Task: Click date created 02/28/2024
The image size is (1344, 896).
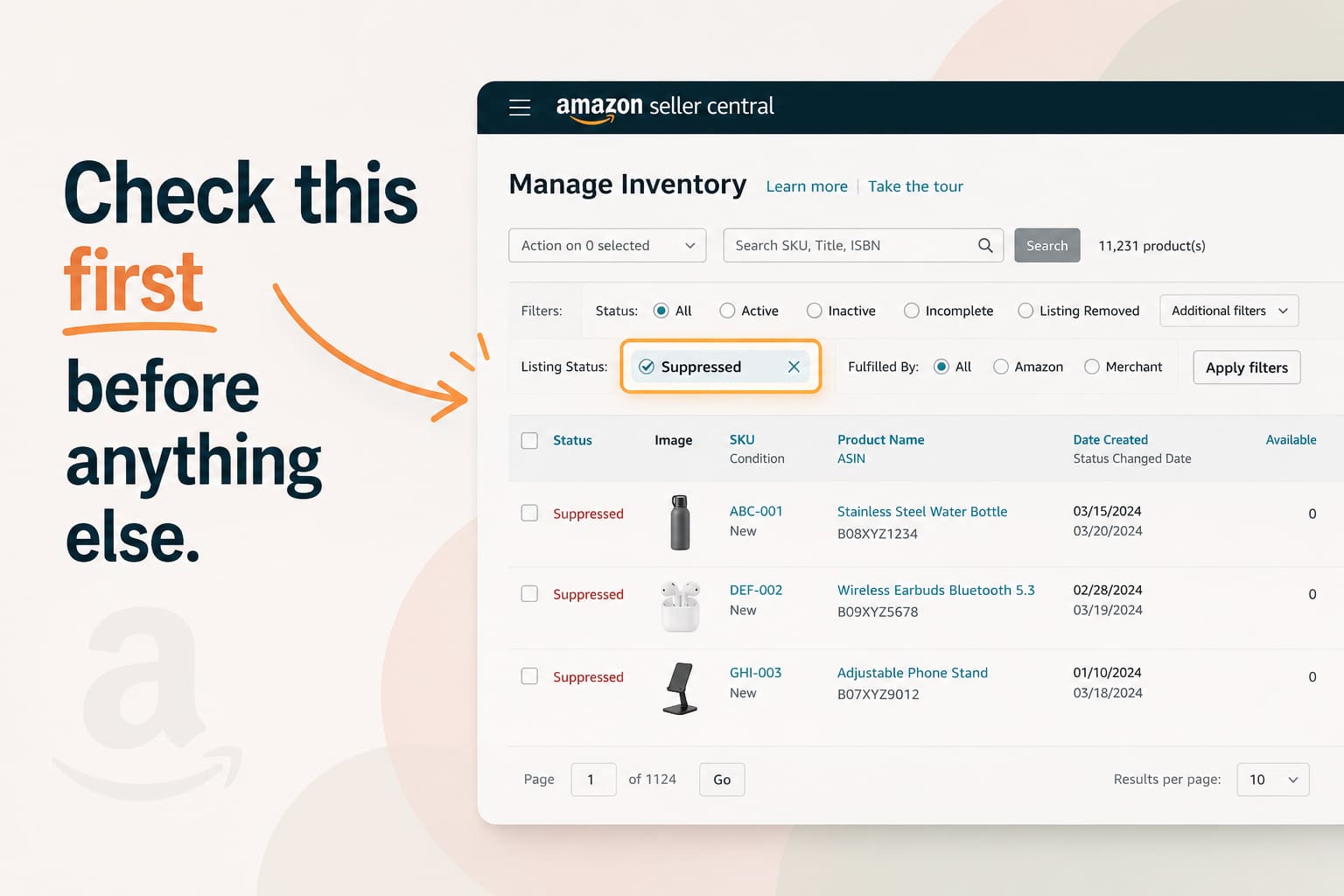Action: 1108,590
